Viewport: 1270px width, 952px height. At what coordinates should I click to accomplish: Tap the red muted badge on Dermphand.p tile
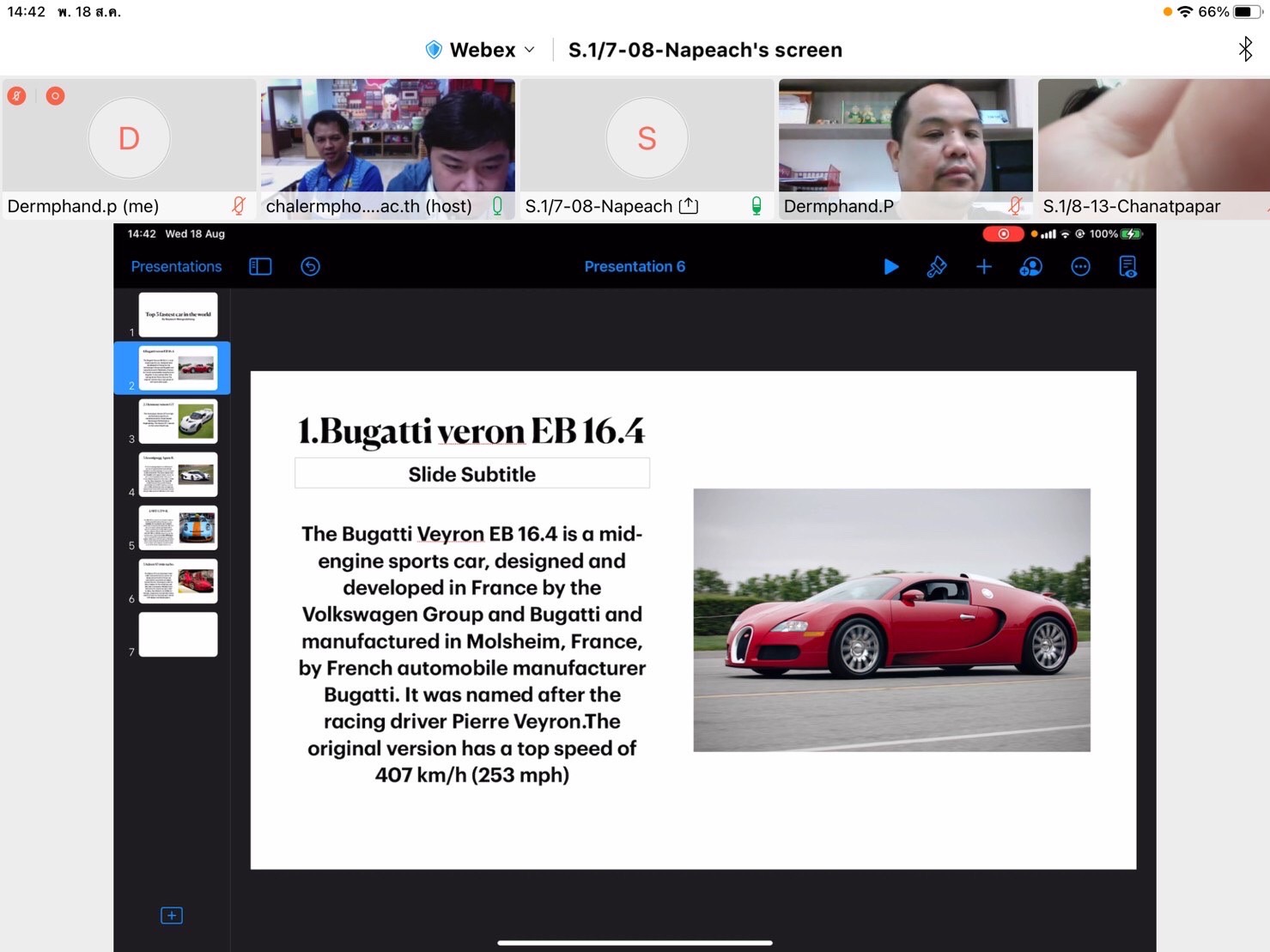point(17,96)
